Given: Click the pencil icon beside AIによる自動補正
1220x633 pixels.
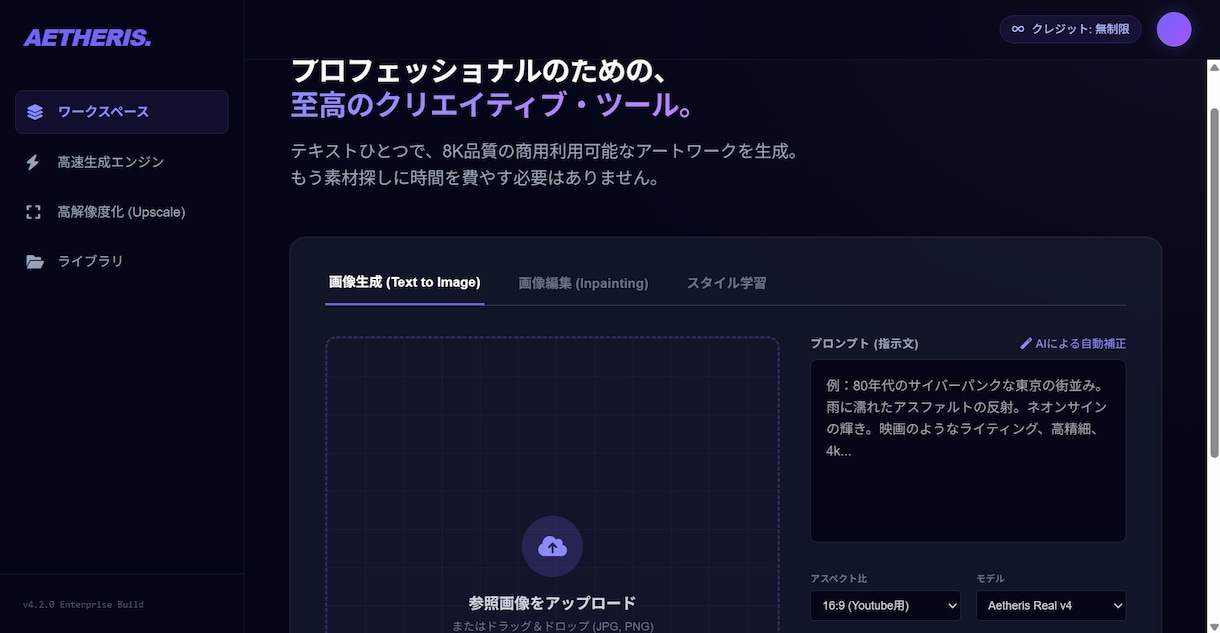Looking at the screenshot, I should click(x=1025, y=343).
